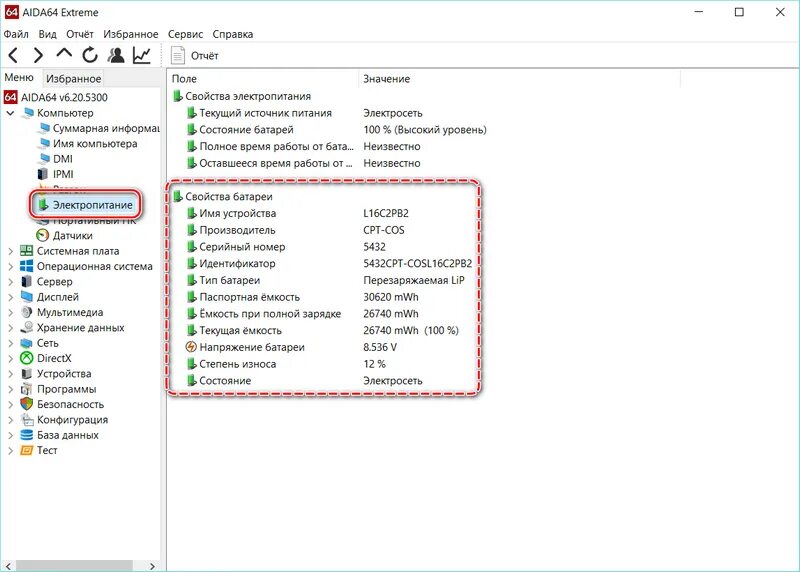Click the Отчёт report document icon
This screenshot has width=800, height=572.
click(178, 56)
